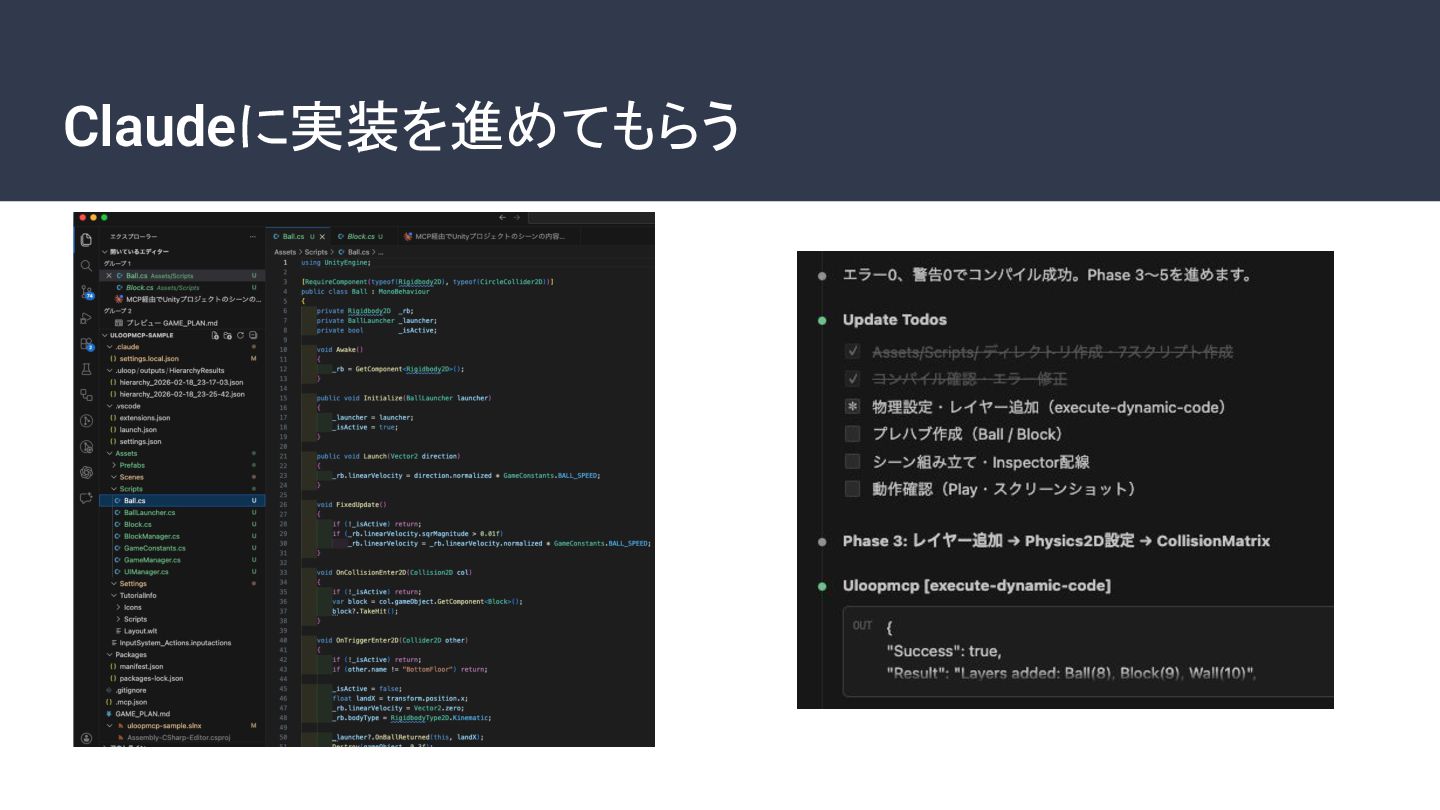This screenshot has height=810, width=1440.
Task: Toggle checked Assets/Scripts ディレクトリ作成 todo
Action: pyautogui.click(x=852, y=352)
